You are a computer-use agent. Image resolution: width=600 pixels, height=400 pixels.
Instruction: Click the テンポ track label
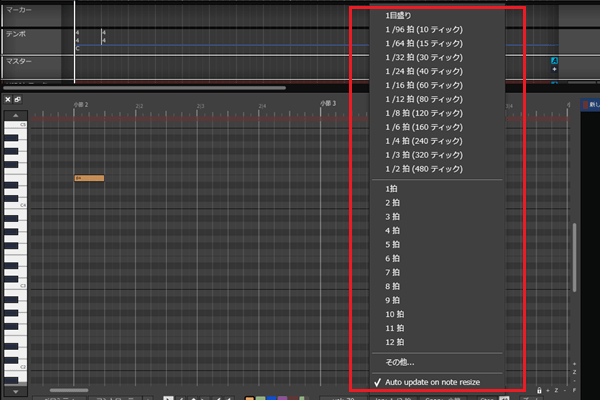[16, 35]
